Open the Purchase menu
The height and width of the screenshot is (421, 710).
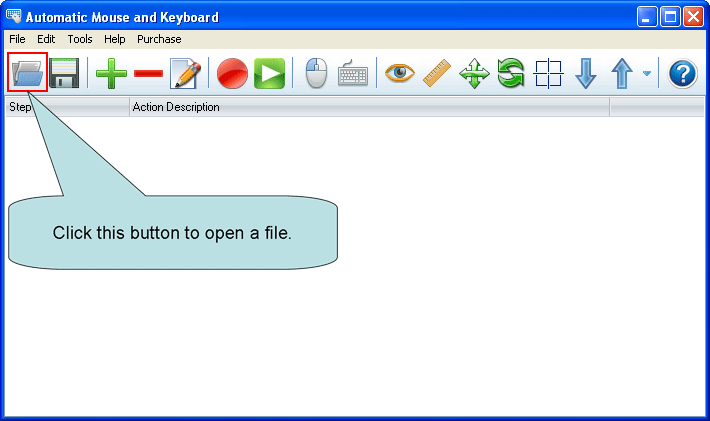(159, 39)
